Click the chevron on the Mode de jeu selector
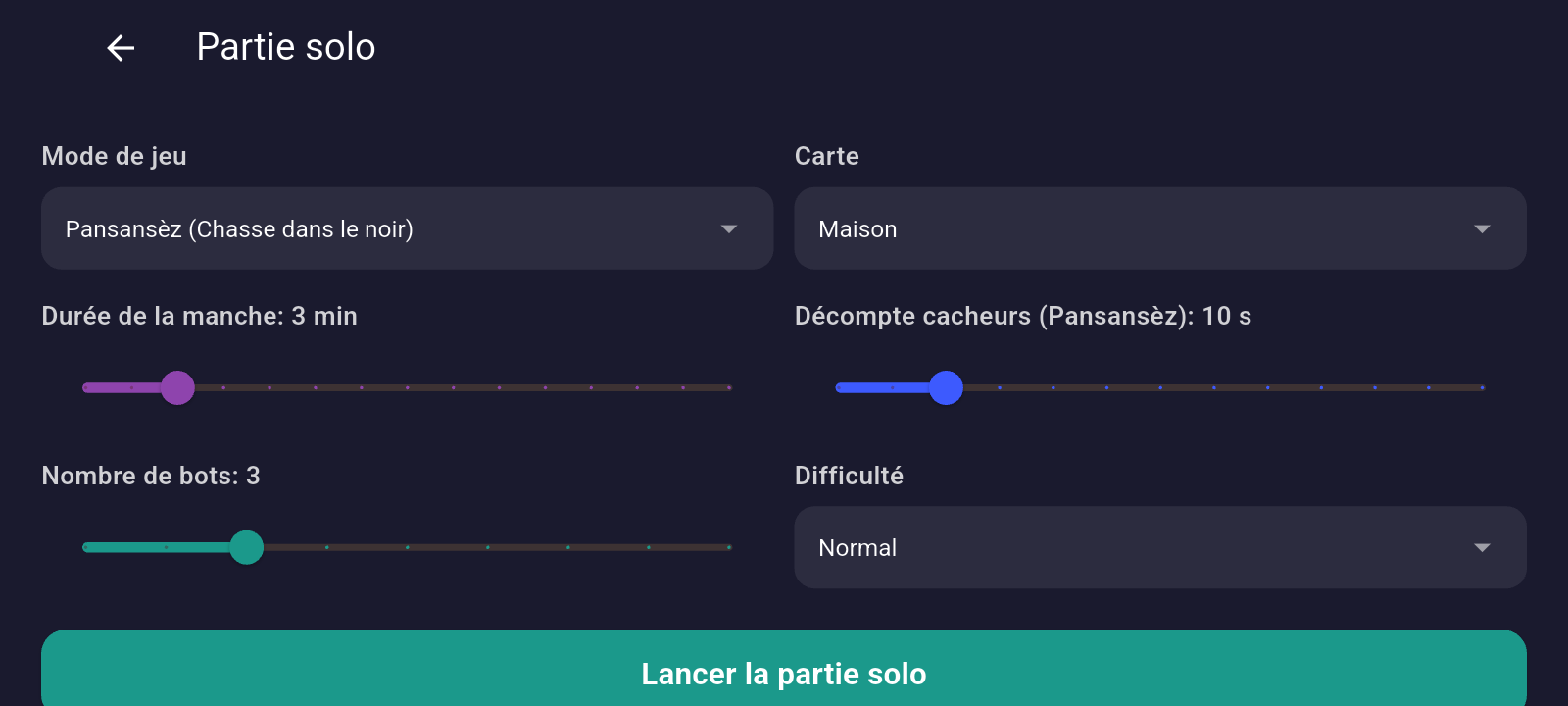 coord(728,228)
